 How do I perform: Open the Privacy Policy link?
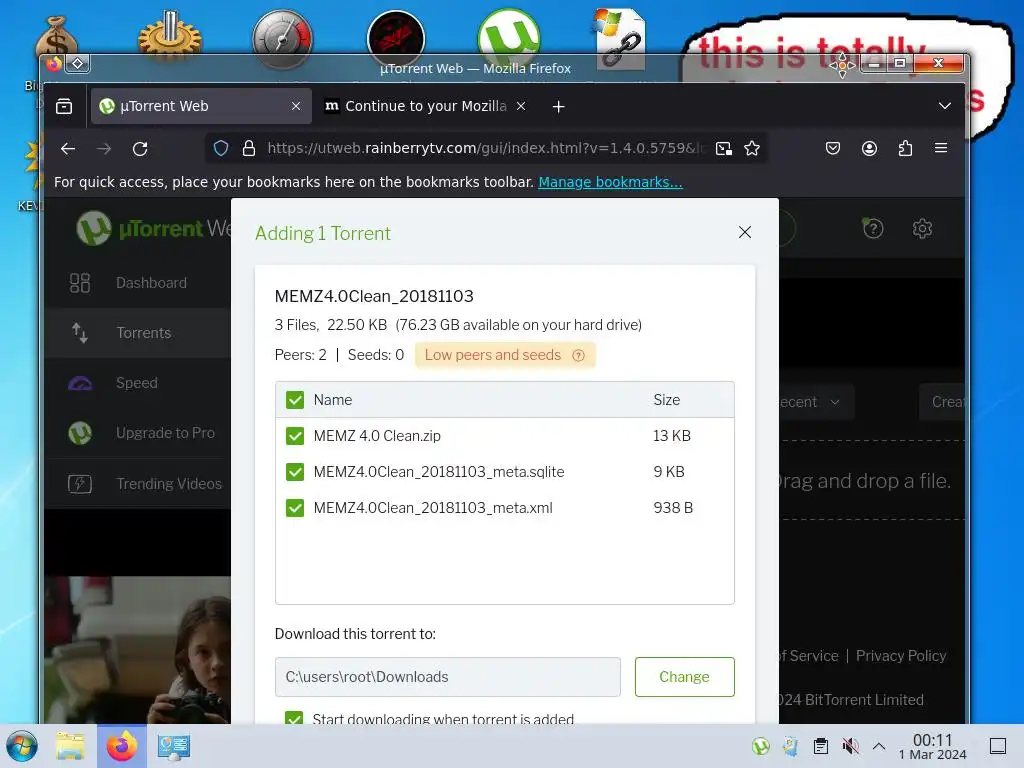pyautogui.click(x=901, y=656)
